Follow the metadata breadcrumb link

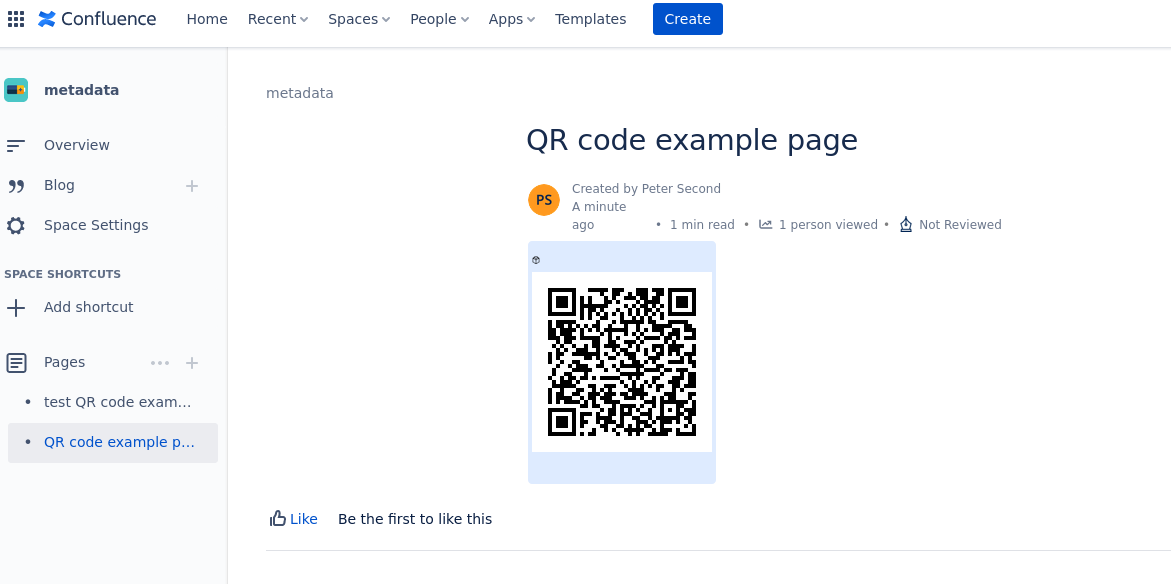pos(299,93)
